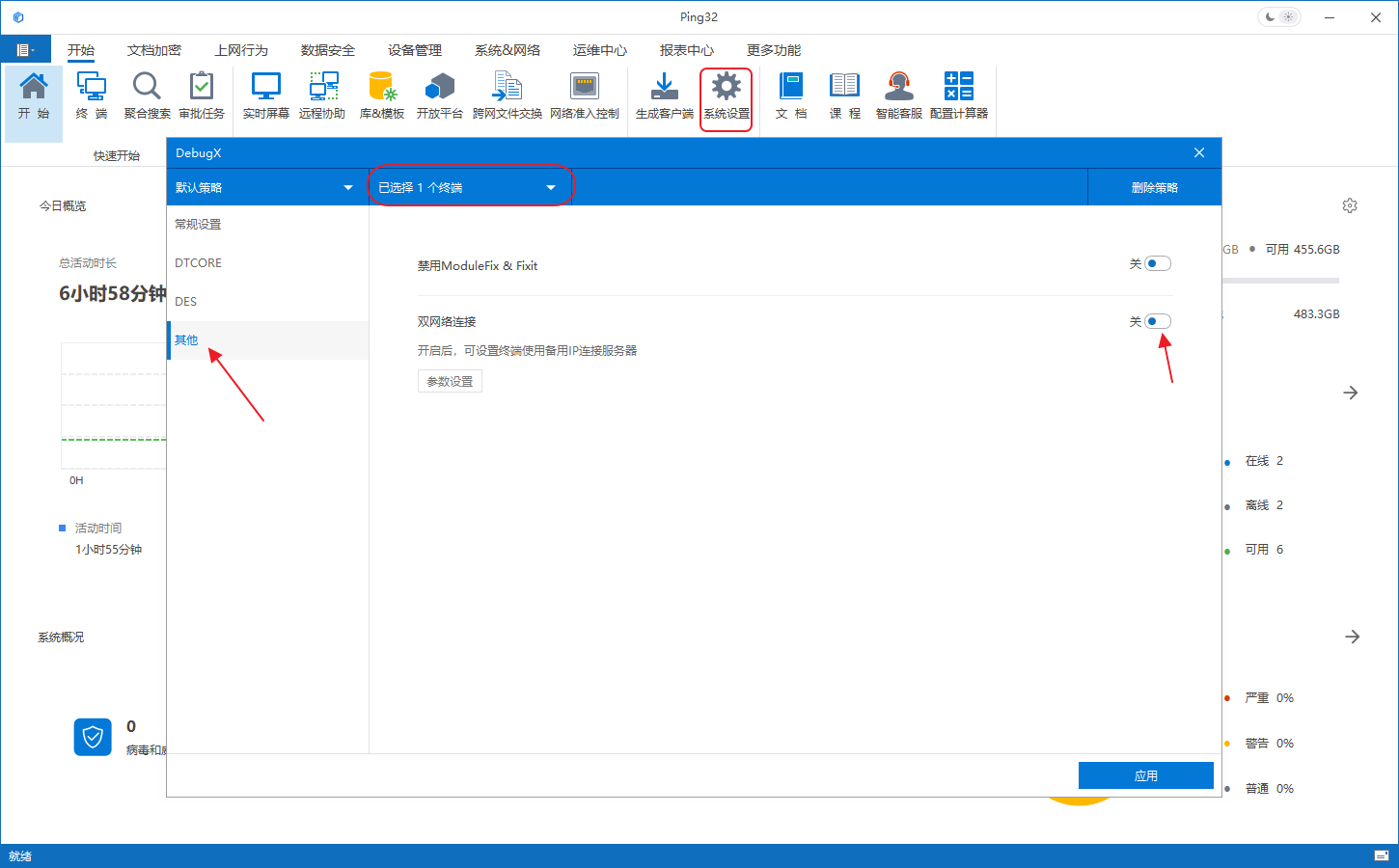The width and height of the screenshot is (1399, 868).
Task: Select DES in DebugX sidebar
Action: (268, 301)
